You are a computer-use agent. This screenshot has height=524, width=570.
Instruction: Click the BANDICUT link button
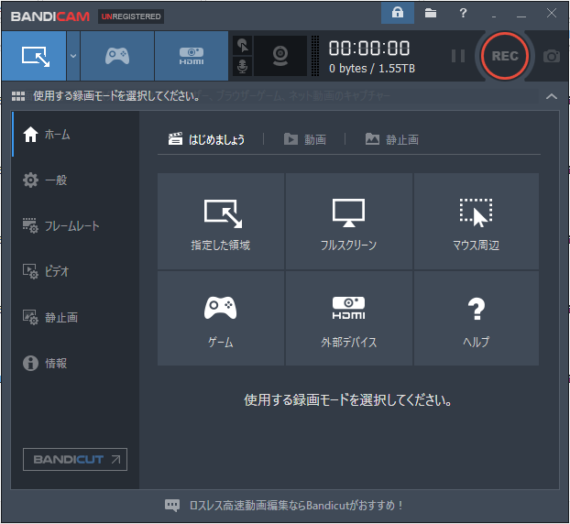click(75, 460)
